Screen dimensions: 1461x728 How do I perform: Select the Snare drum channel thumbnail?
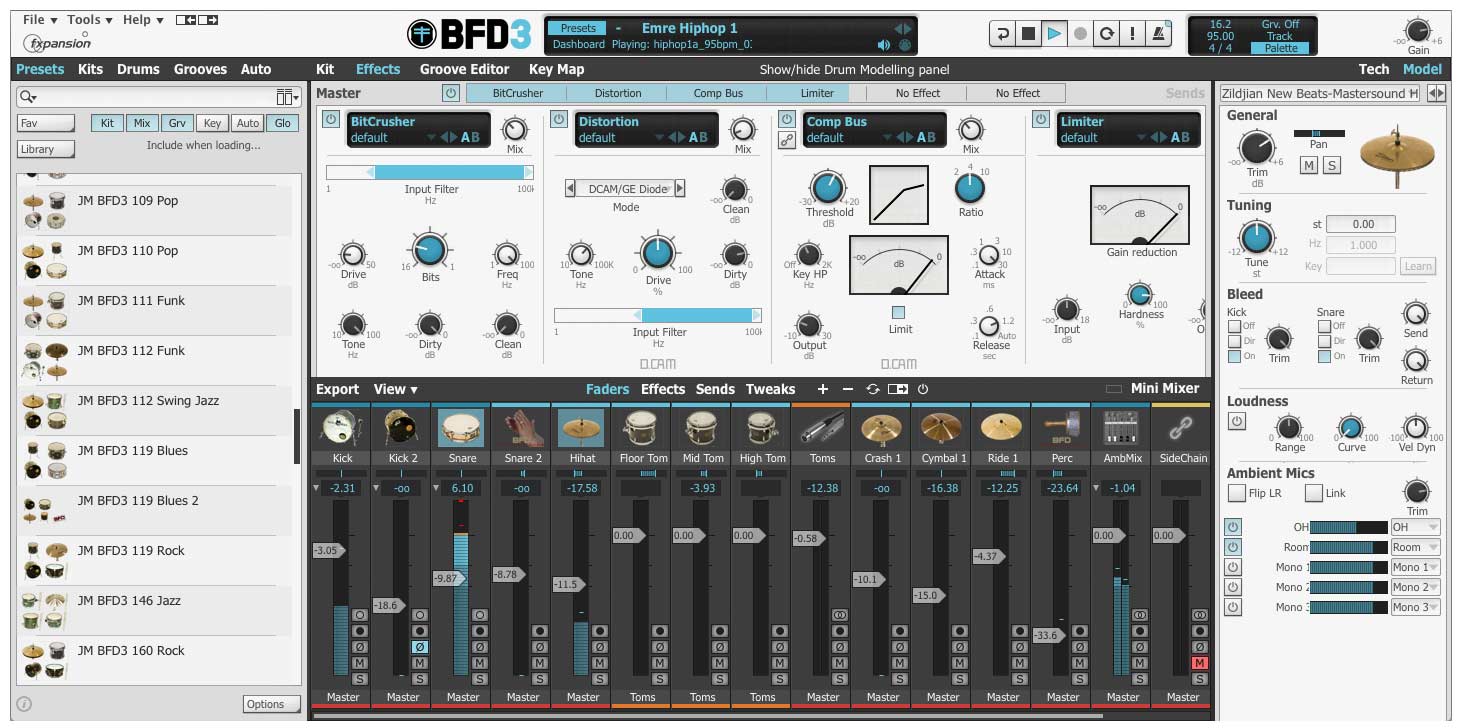click(x=462, y=428)
